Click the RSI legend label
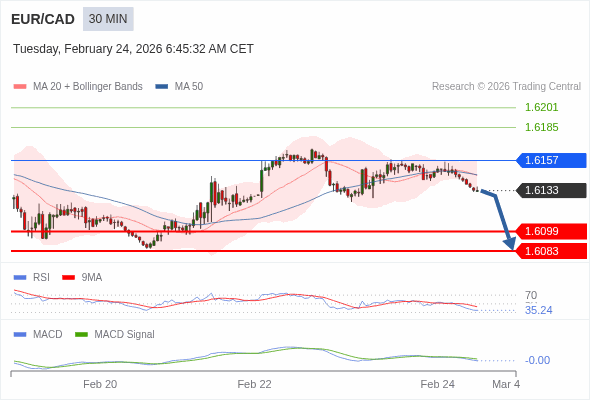The height and width of the screenshot is (400, 590). coord(41,278)
